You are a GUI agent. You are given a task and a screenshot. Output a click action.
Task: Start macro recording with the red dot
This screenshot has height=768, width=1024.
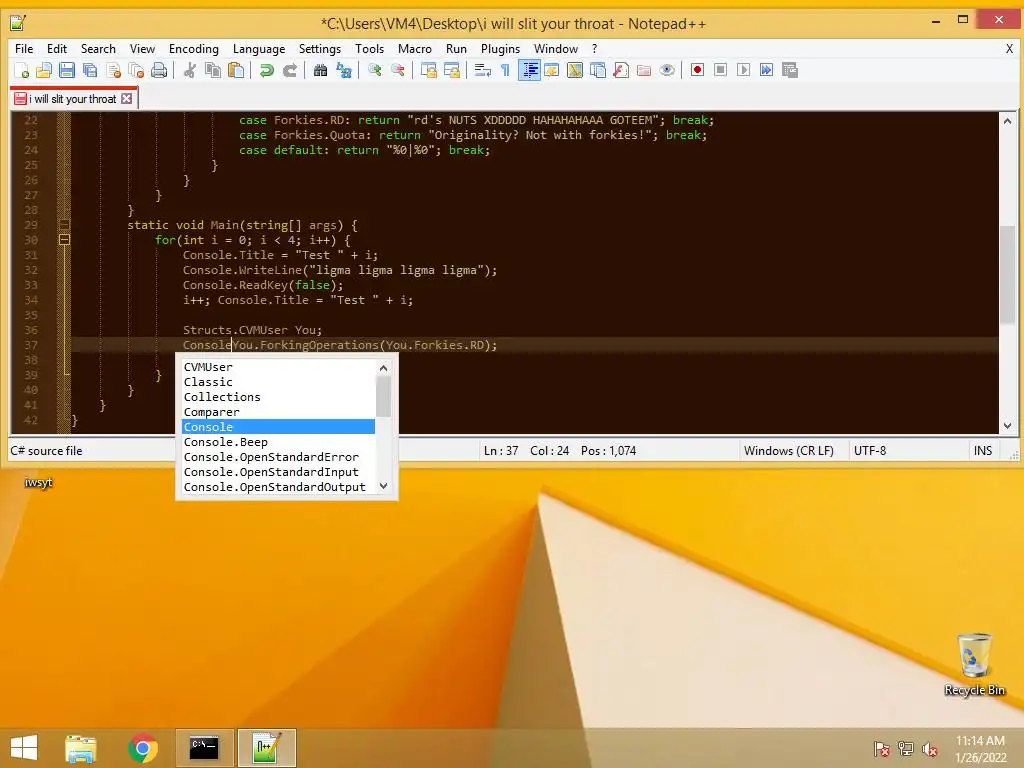click(x=697, y=70)
